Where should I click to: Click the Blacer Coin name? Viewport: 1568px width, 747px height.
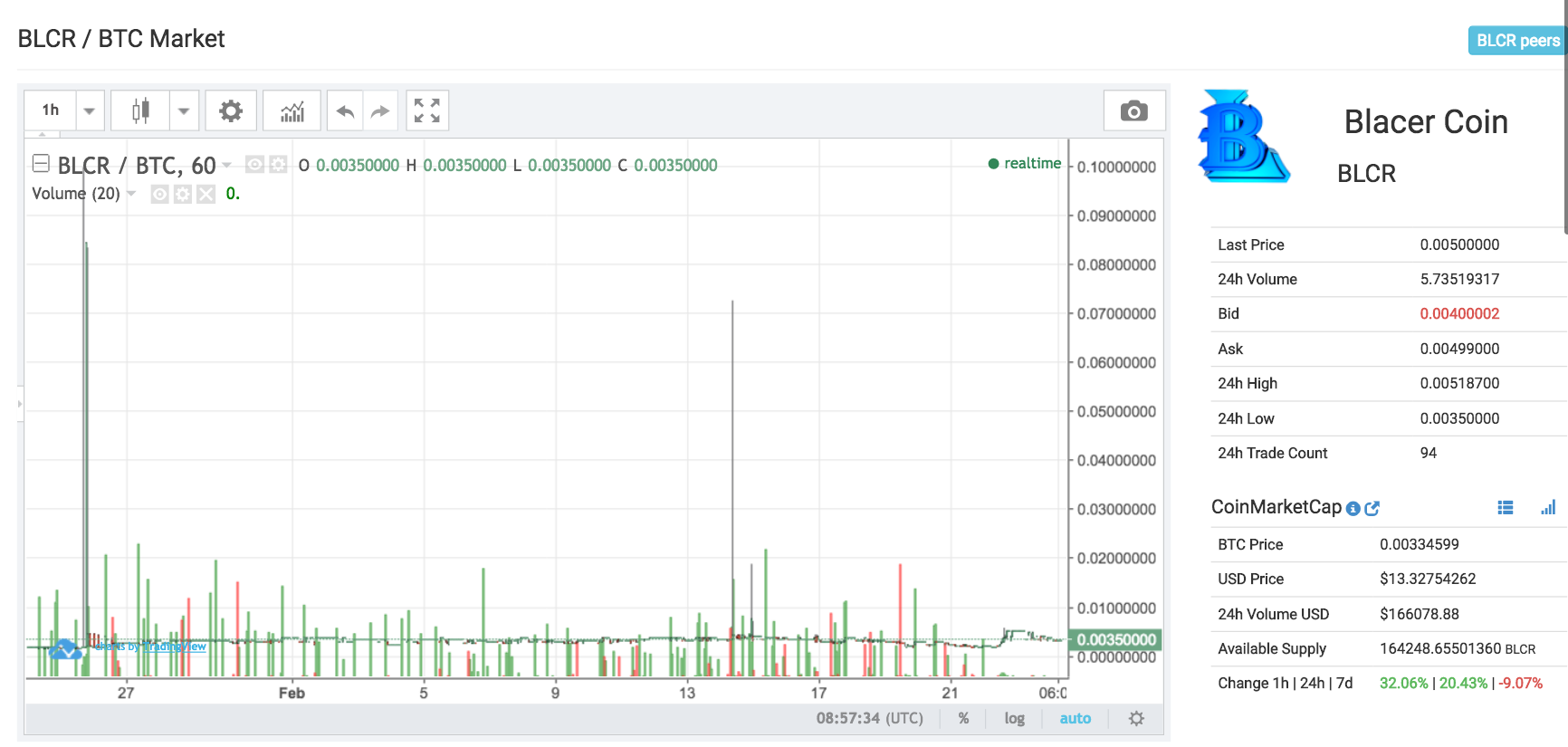(x=1426, y=121)
